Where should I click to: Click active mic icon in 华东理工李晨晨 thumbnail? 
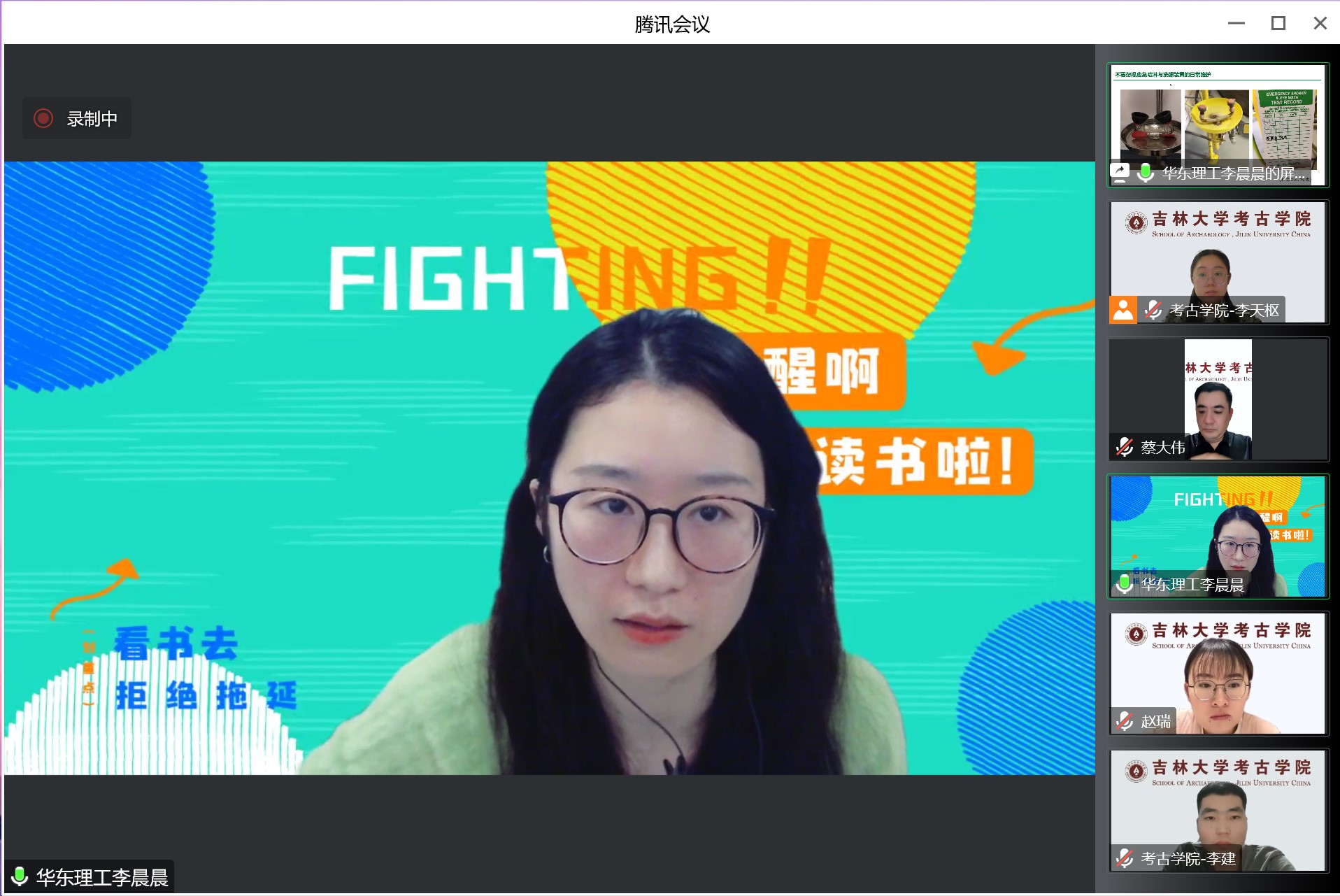click(1125, 584)
